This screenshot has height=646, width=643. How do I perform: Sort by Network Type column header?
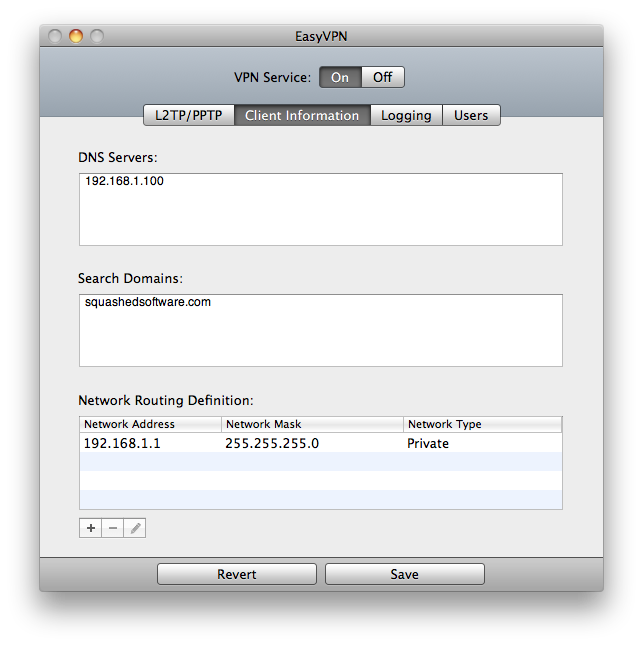482,424
